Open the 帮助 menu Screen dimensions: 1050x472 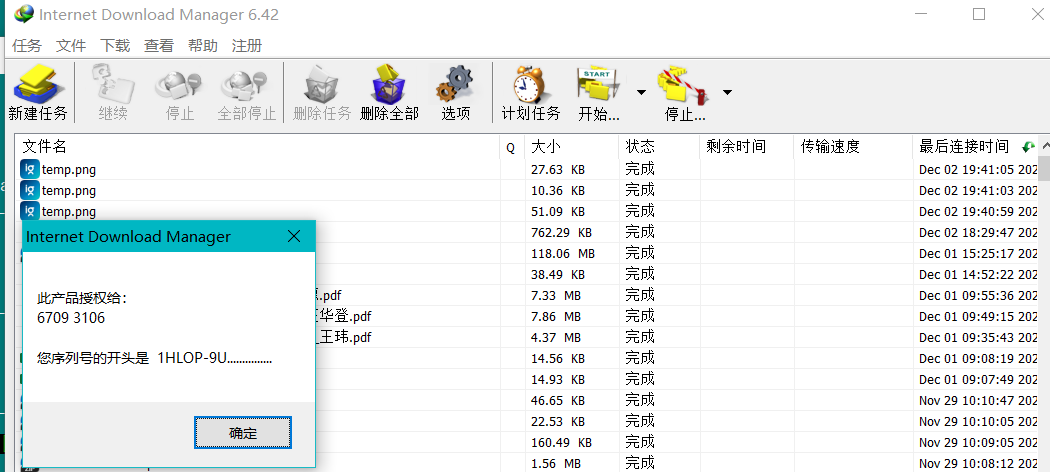(x=203, y=46)
